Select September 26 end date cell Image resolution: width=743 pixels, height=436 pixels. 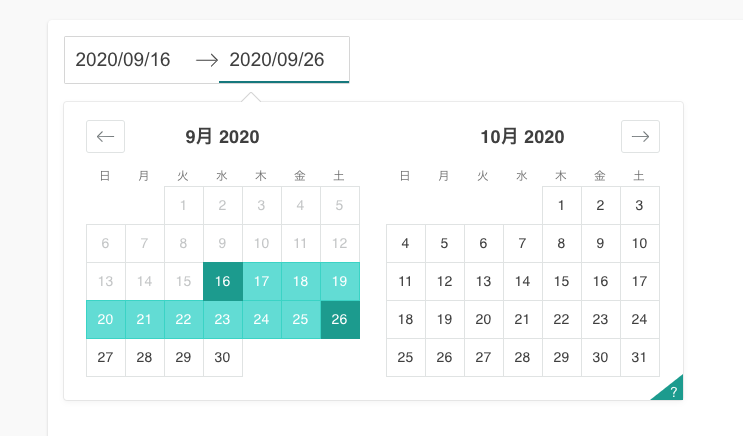[340, 319]
